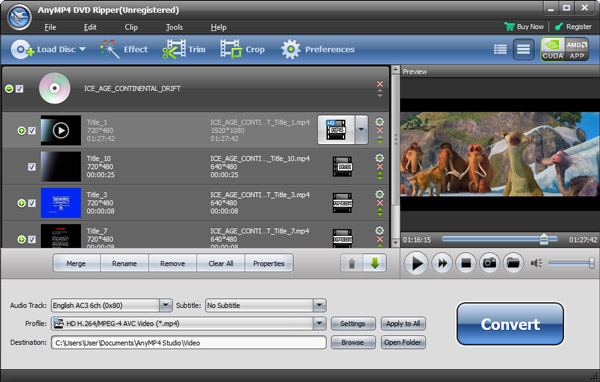Open the Profile dropdown
This screenshot has width=600, height=382.
click(320, 323)
